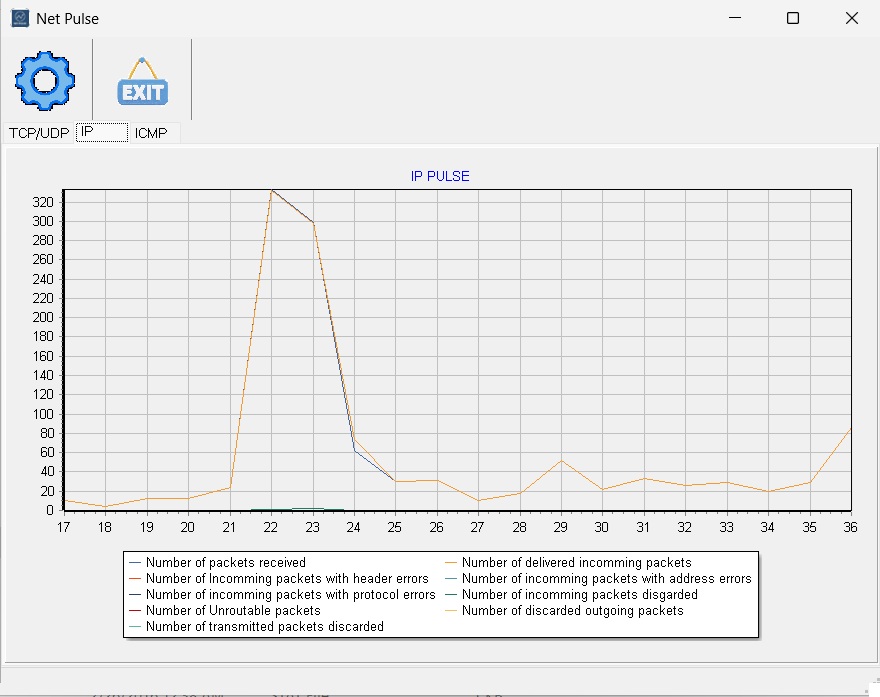Choose 'Number of Unroutable packets' in legend
Image resolution: width=880 pixels, height=697 pixels.
pyautogui.click(x=233, y=611)
